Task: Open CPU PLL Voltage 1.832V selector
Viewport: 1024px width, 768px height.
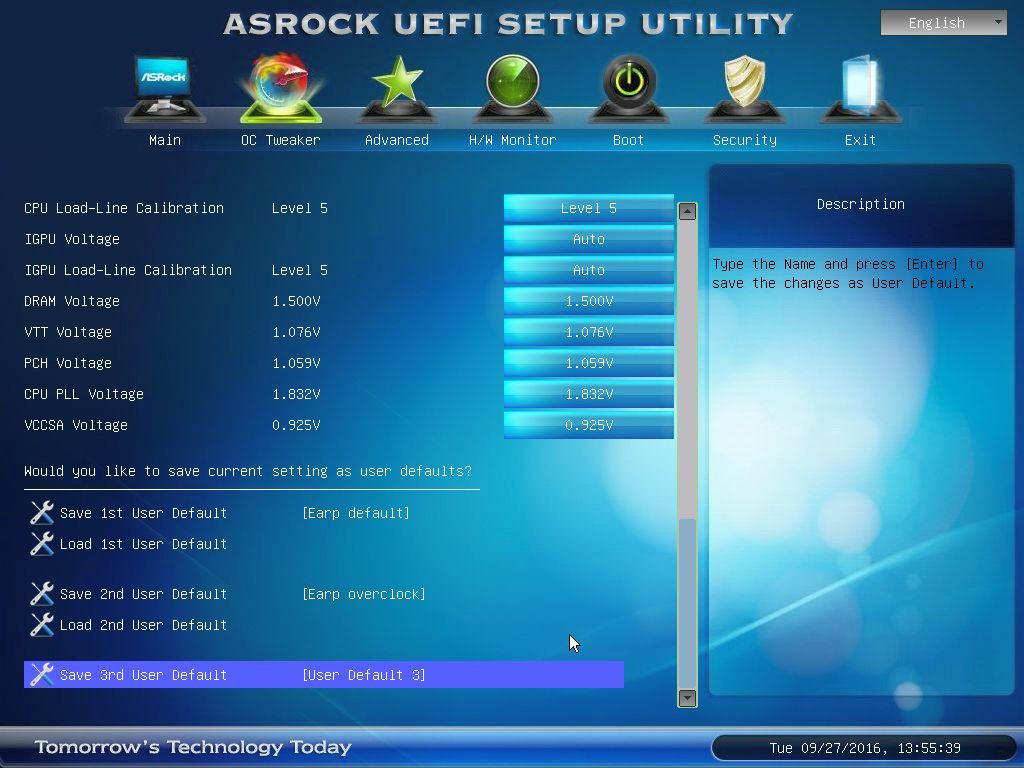Action: pos(588,394)
